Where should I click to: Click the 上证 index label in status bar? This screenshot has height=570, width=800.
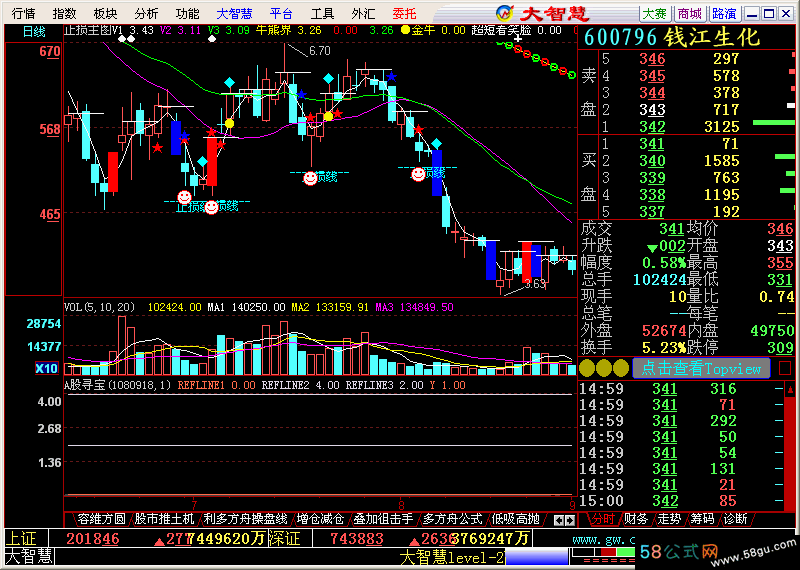coord(22,538)
